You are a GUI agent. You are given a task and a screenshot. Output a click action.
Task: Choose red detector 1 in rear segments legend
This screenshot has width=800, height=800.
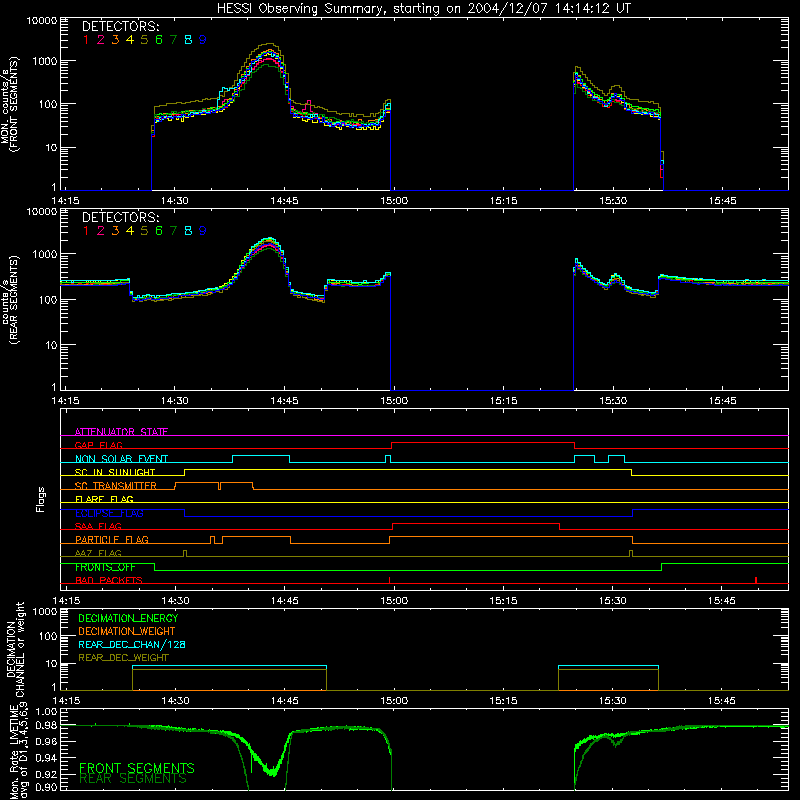click(x=86, y=231)
